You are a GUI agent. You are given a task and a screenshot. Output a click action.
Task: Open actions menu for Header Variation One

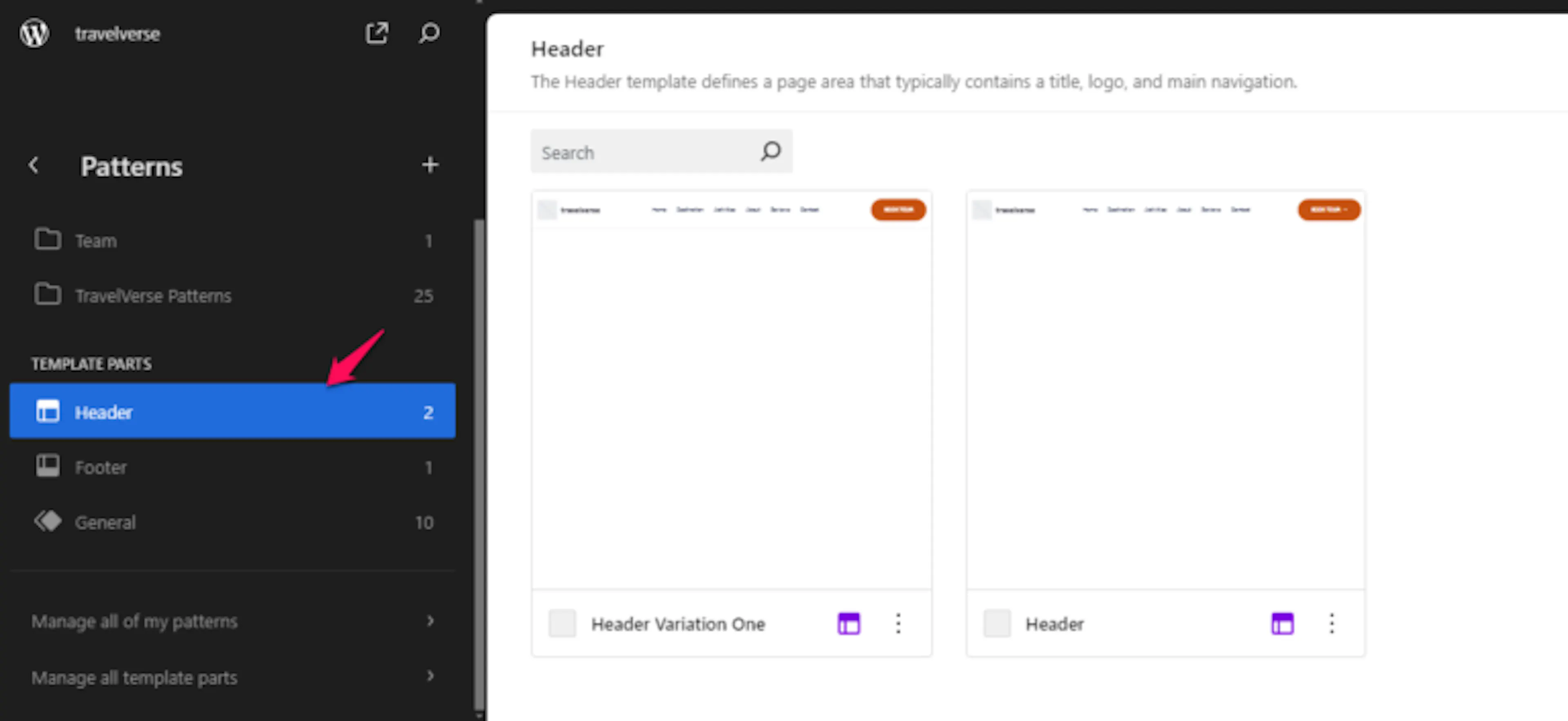point(898,623)
